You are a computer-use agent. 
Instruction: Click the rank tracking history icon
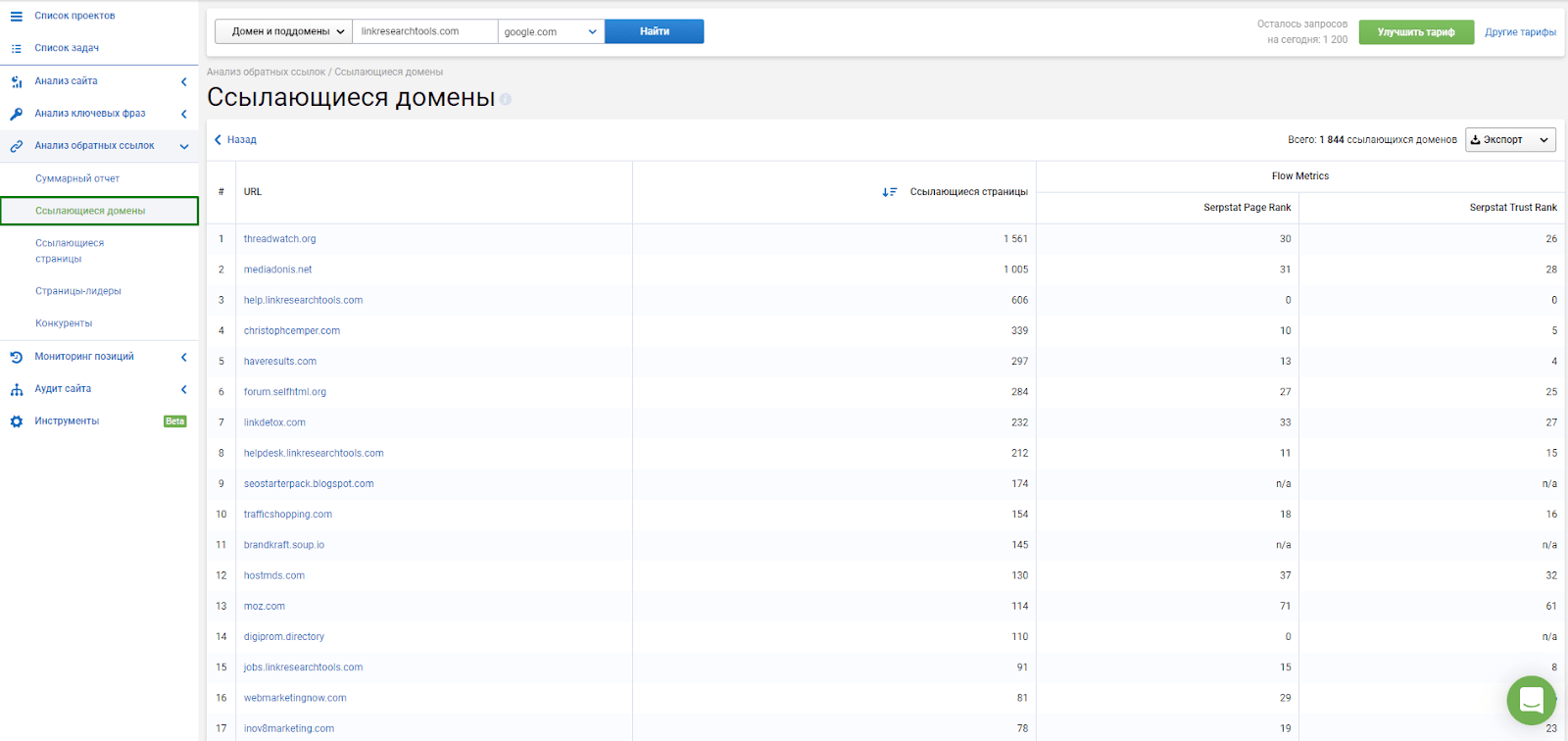click(16, 357)
